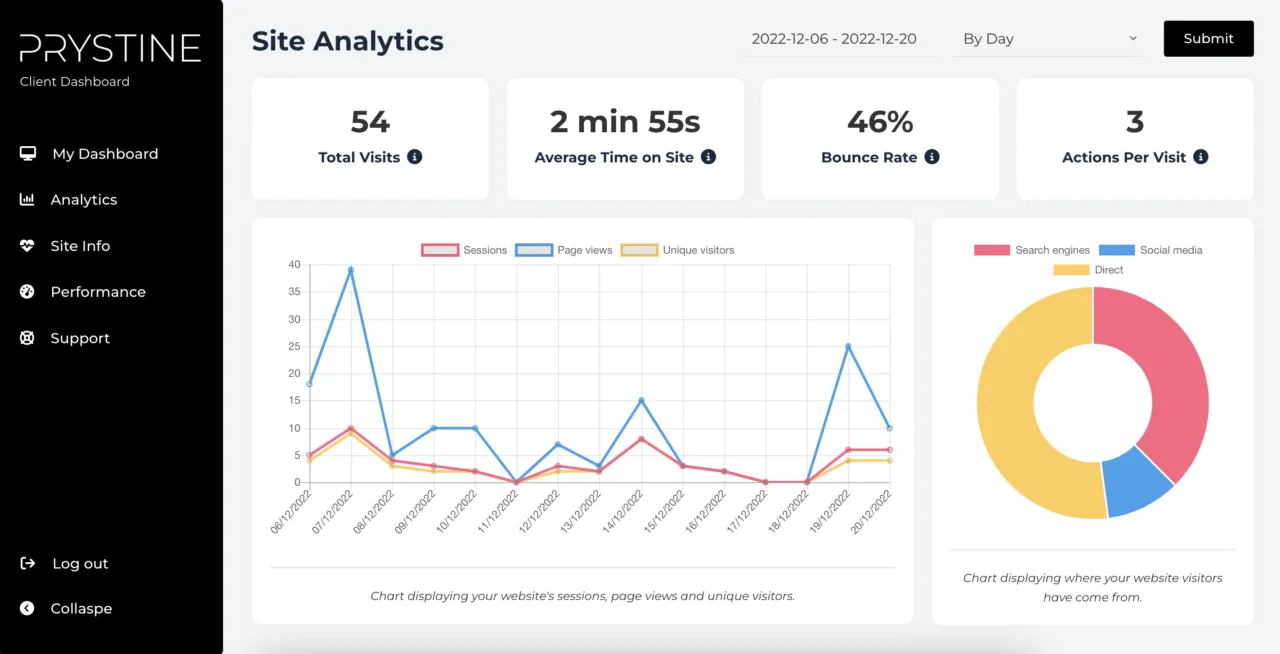Image resolution: width=1280 pixels, height=654 pixels.
Task: Click the 46% bounce rate value
Action: coord(880,121)
